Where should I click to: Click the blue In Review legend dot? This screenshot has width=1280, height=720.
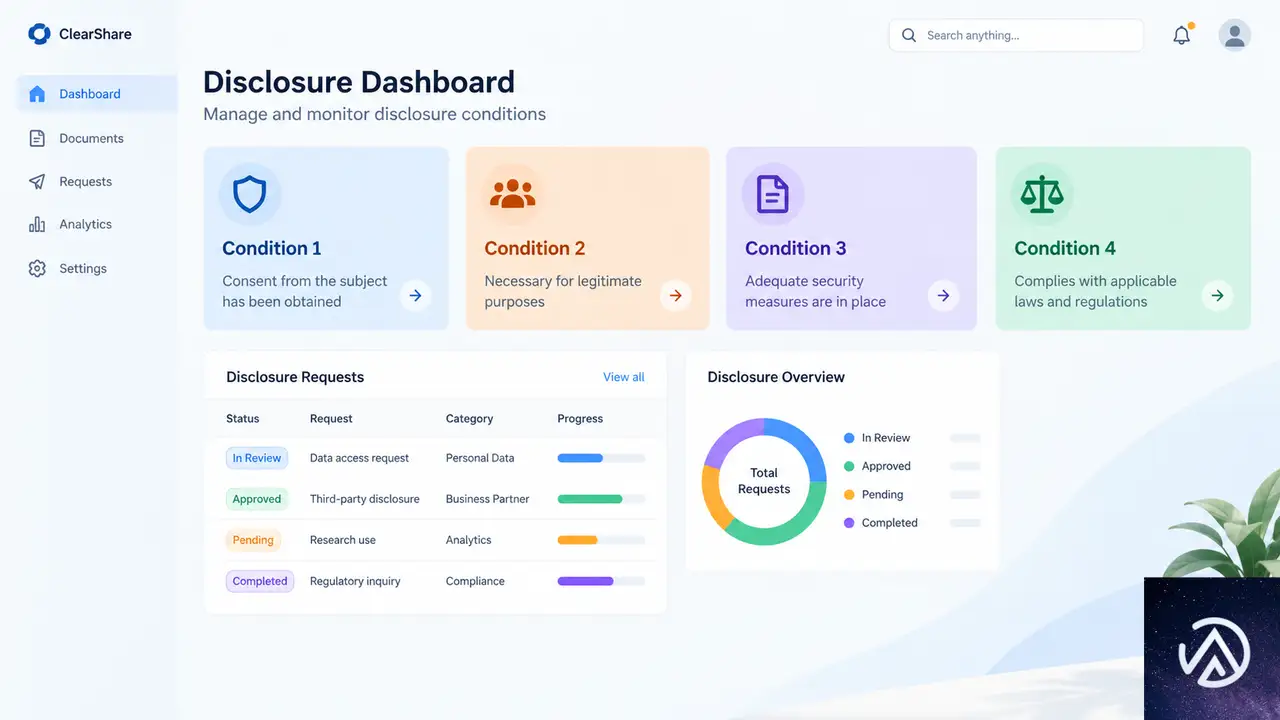tap(849, 438)
